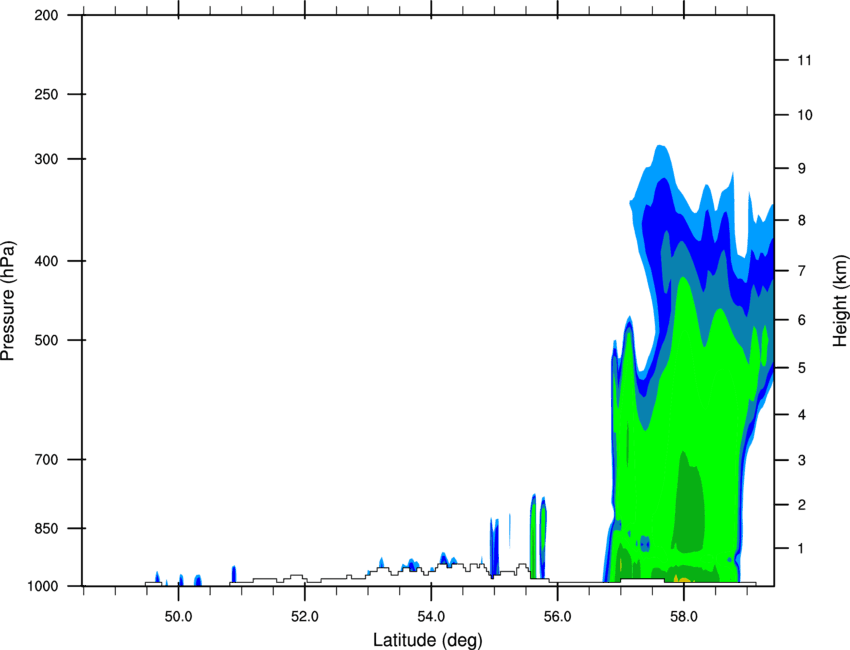Click the 11 km height label

(x=805, y=60)
